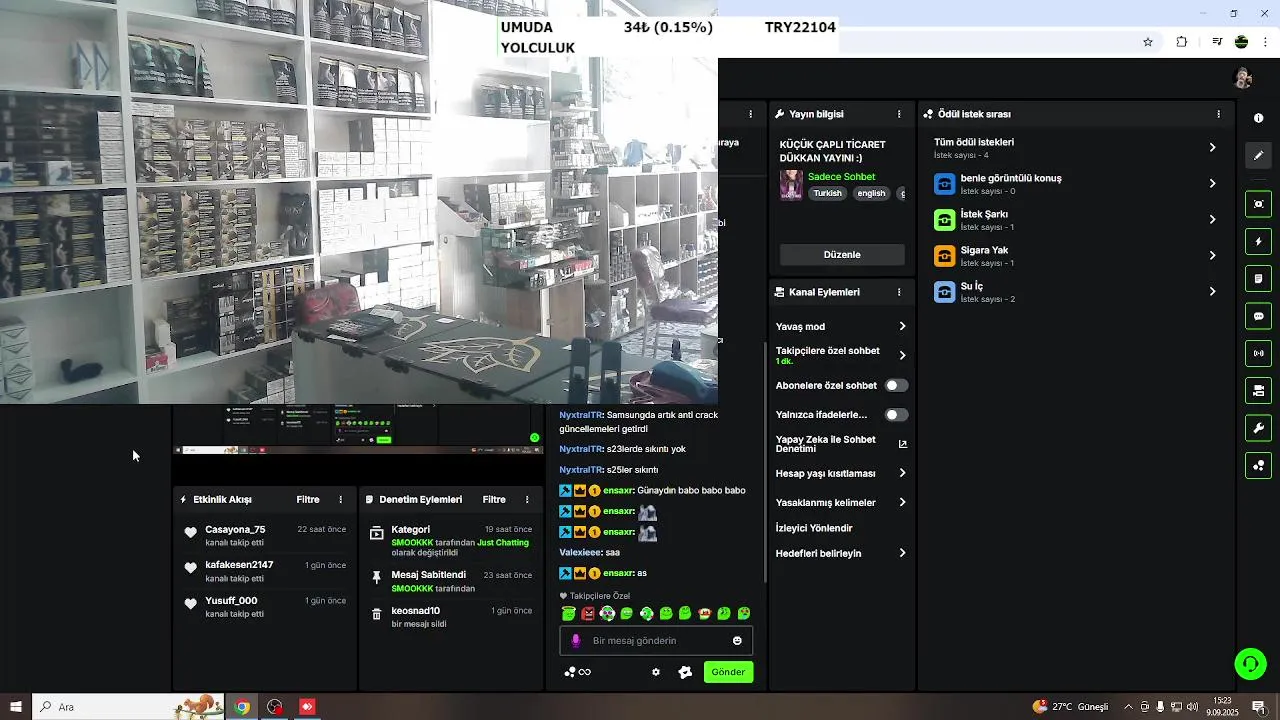Screen dimensions: 1280x720
Task: Open three-dot menu on the chat panel header
Action: [751, 114]
